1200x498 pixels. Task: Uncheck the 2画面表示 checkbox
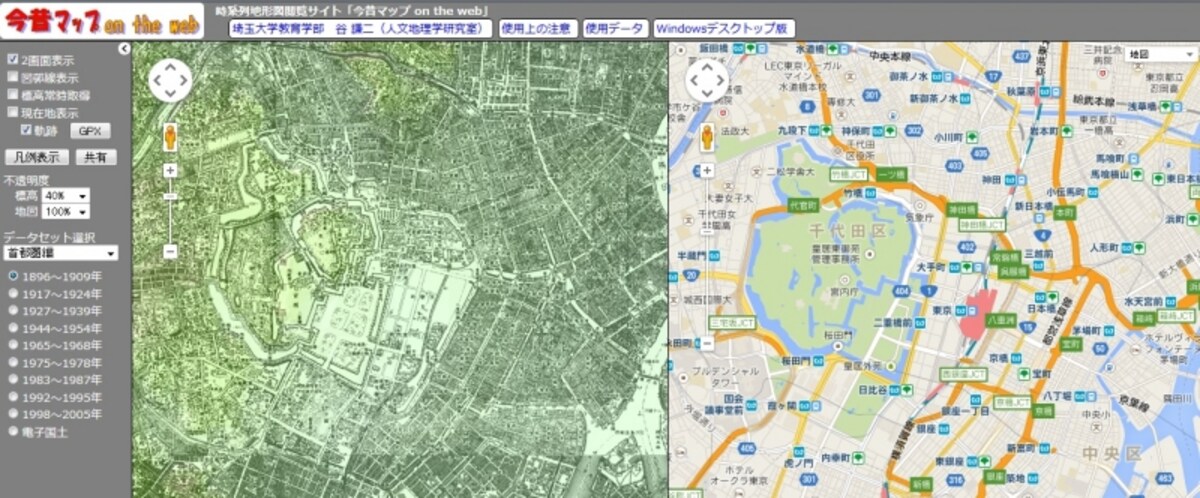pos(13,60)
